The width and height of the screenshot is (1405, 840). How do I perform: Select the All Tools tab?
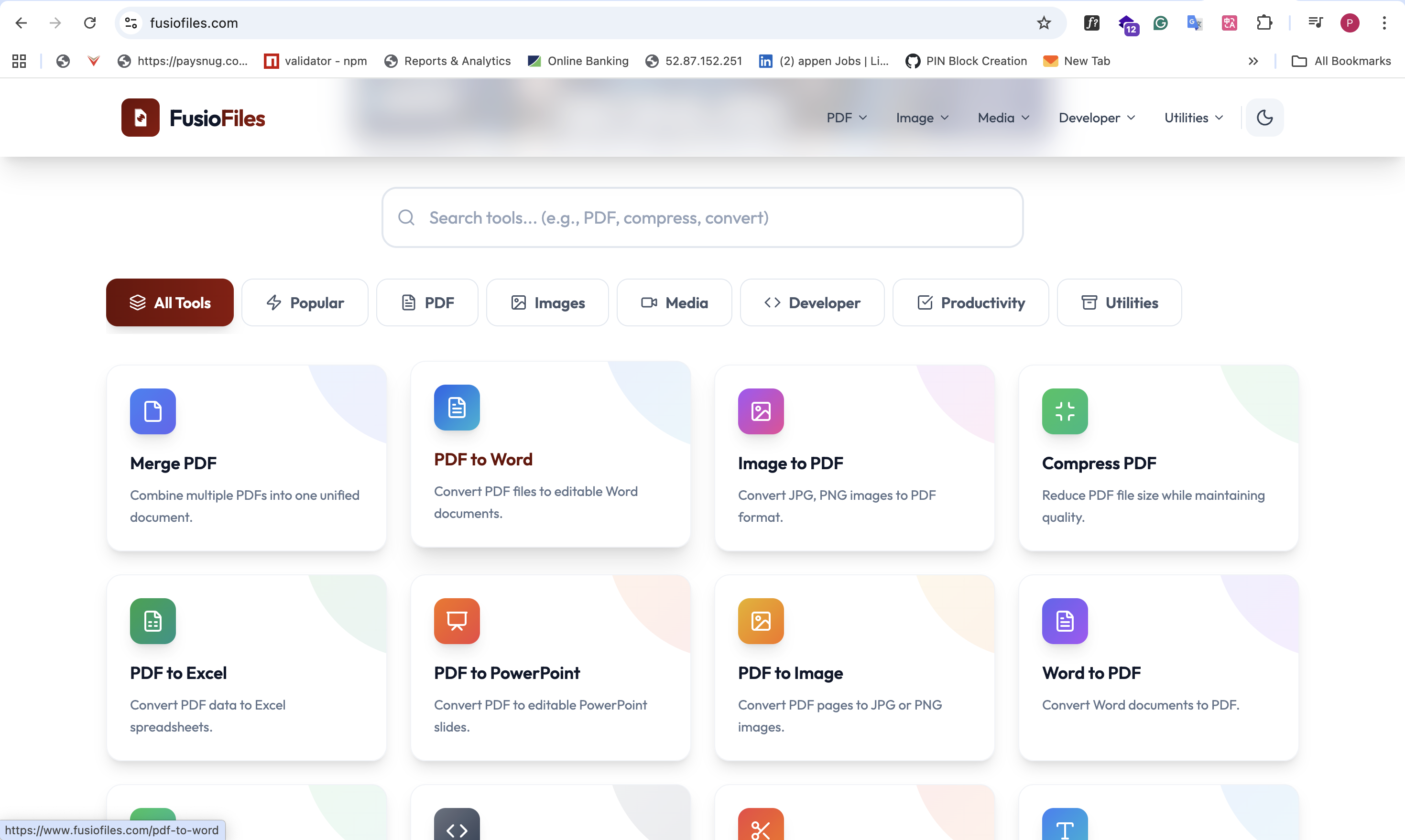tap(169, 302)
